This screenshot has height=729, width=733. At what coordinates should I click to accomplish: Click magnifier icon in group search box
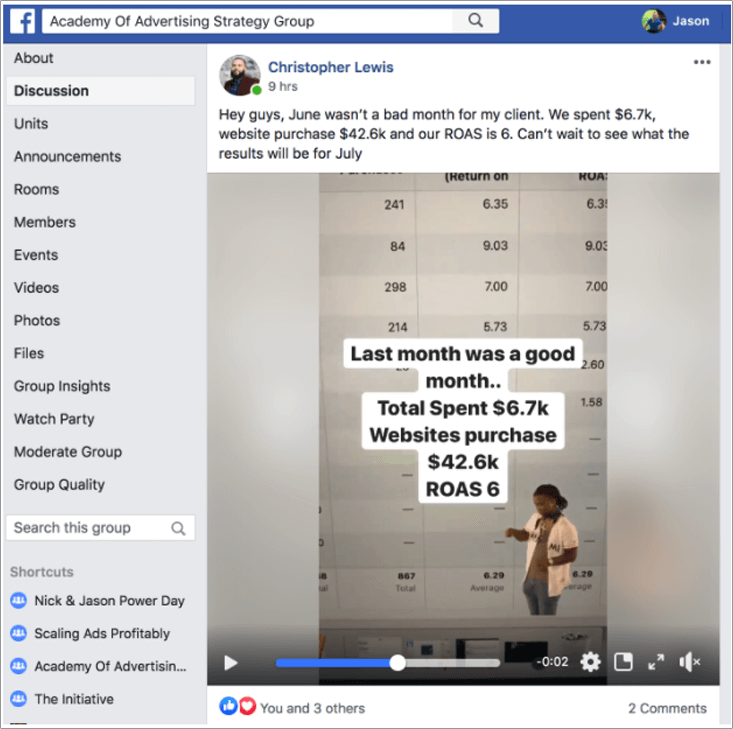178,528
